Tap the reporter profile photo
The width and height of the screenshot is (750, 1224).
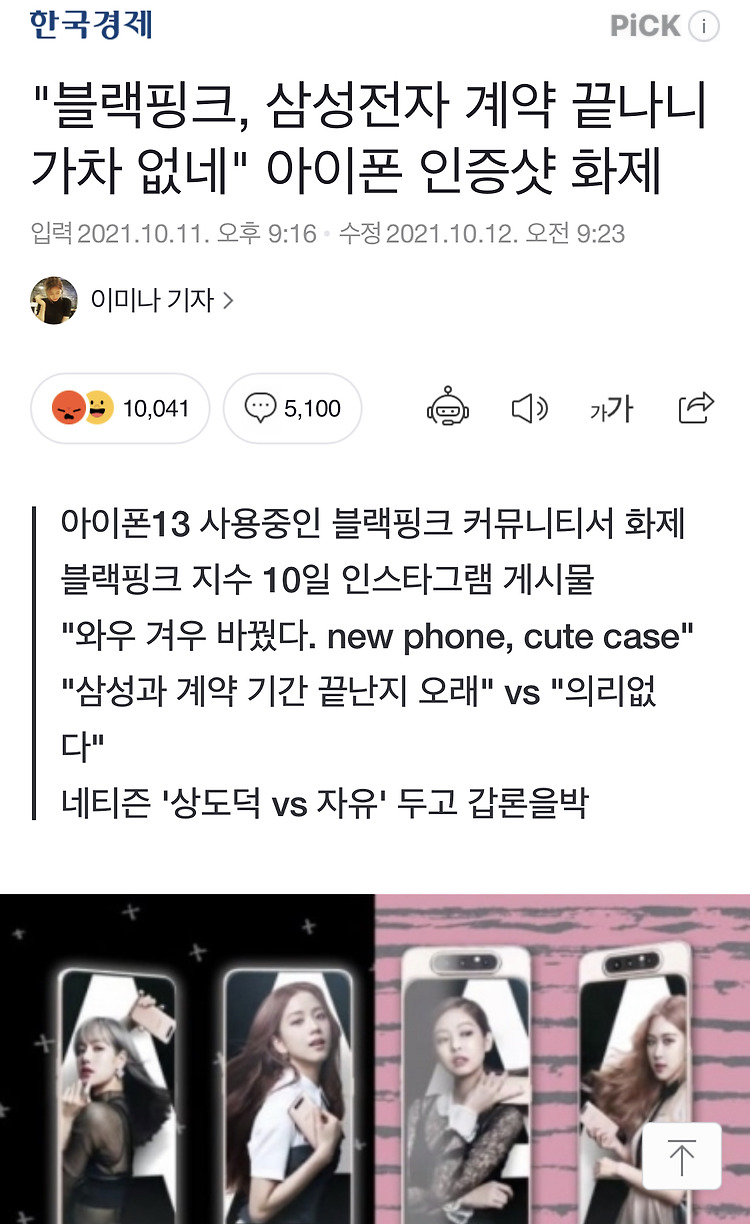(54, 300)
